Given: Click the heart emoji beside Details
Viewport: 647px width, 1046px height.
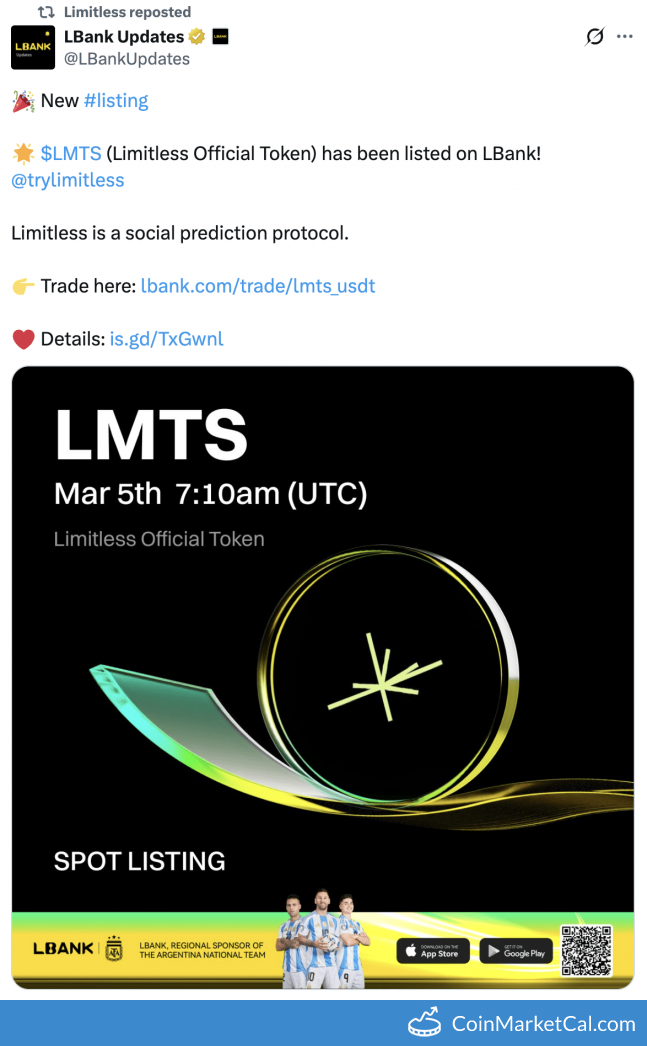Looking at the screenshot, I should pyautogui.click(x=21, y=339).
